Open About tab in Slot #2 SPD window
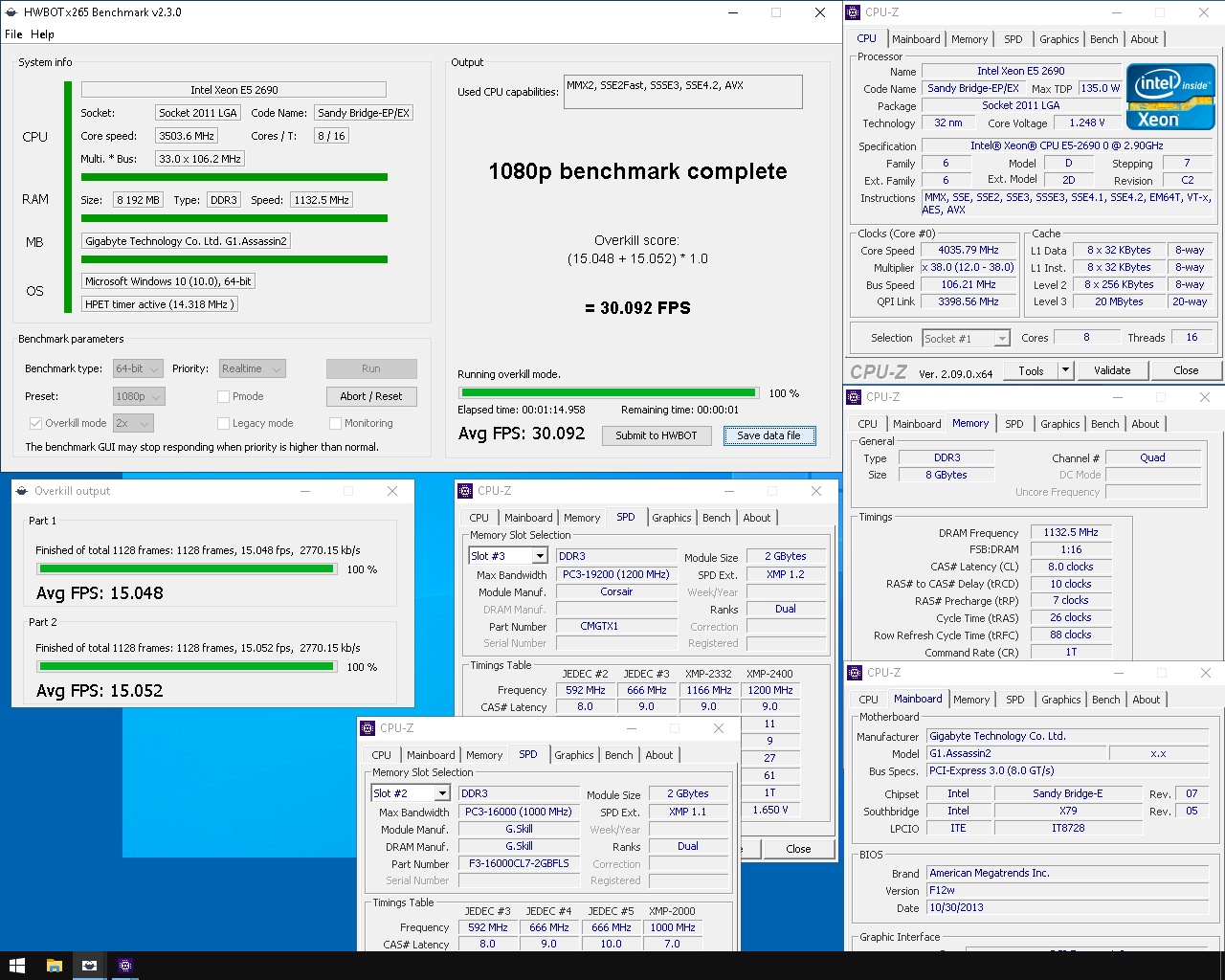This screenshot has width=1225, height=980. 659,755
